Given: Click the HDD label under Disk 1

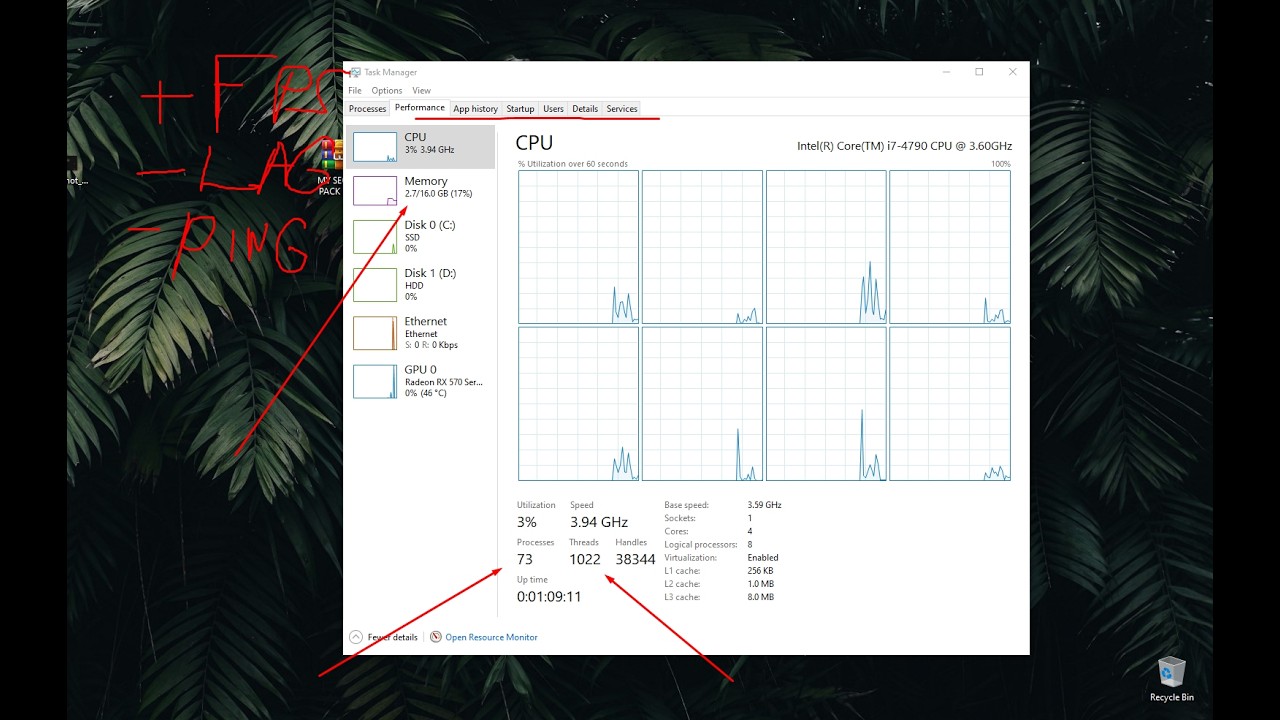Looking at the screenshot, I should pyautogui.click(x=414, y=285).
